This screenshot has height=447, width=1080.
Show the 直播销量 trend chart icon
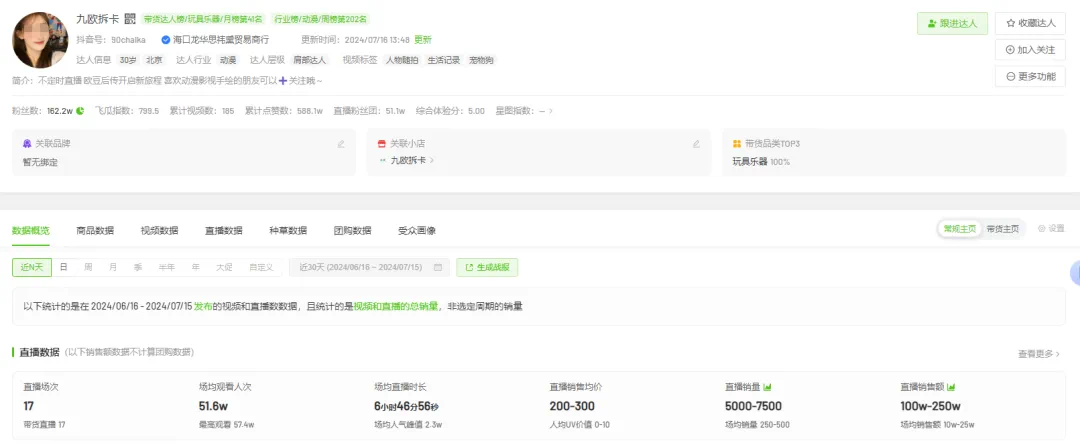click(766, 387)
